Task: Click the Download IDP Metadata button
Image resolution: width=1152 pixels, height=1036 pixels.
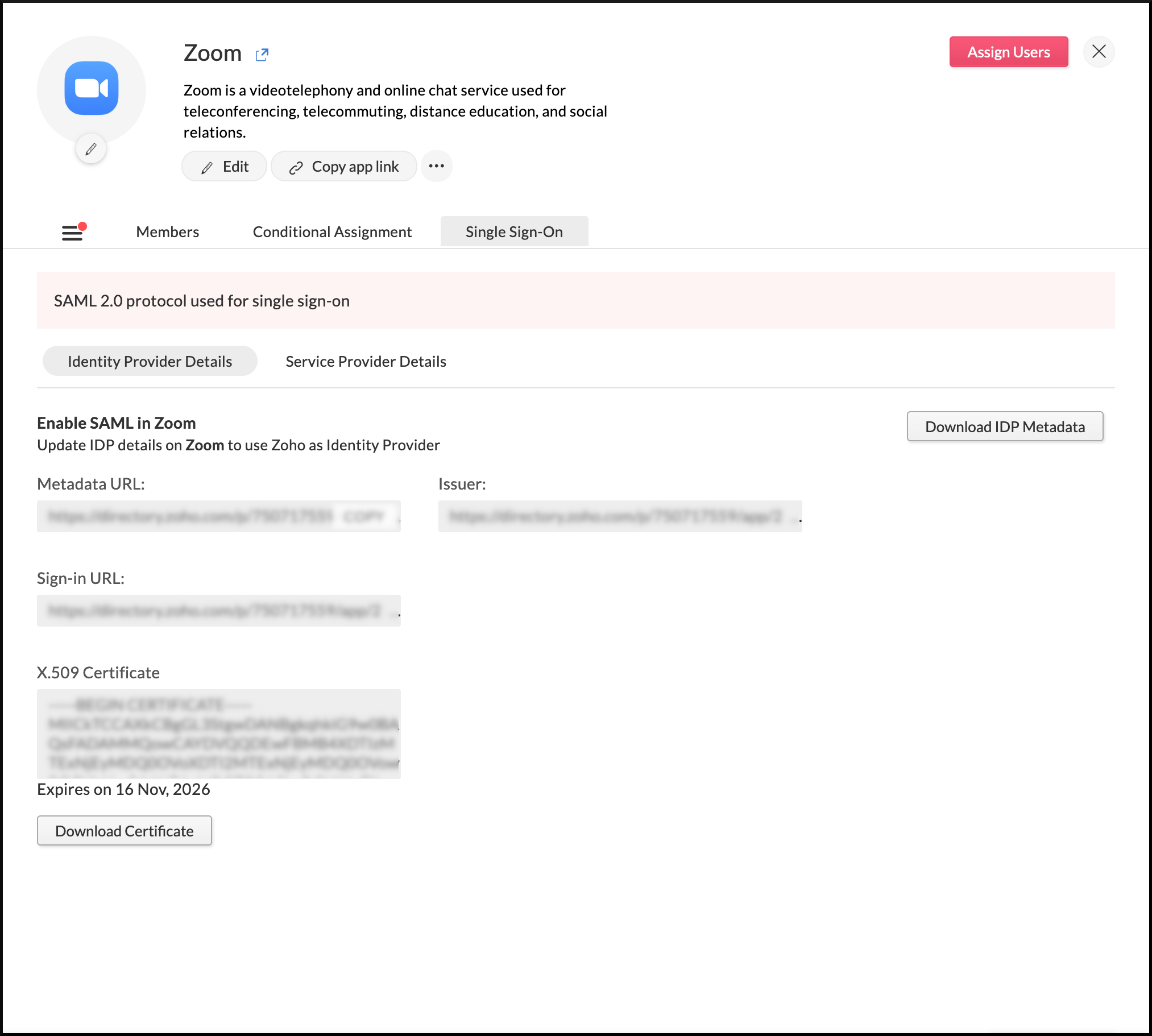Action: [1005, 426]
